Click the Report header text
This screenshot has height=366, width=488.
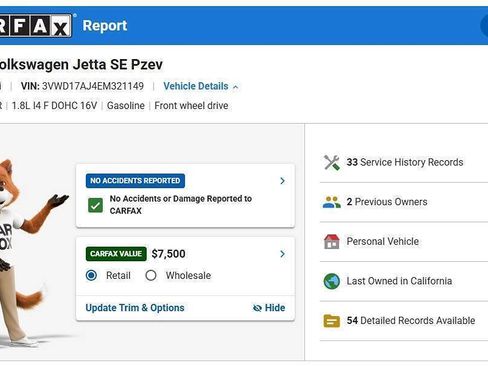pyautogui.click(x=105, y=26)
